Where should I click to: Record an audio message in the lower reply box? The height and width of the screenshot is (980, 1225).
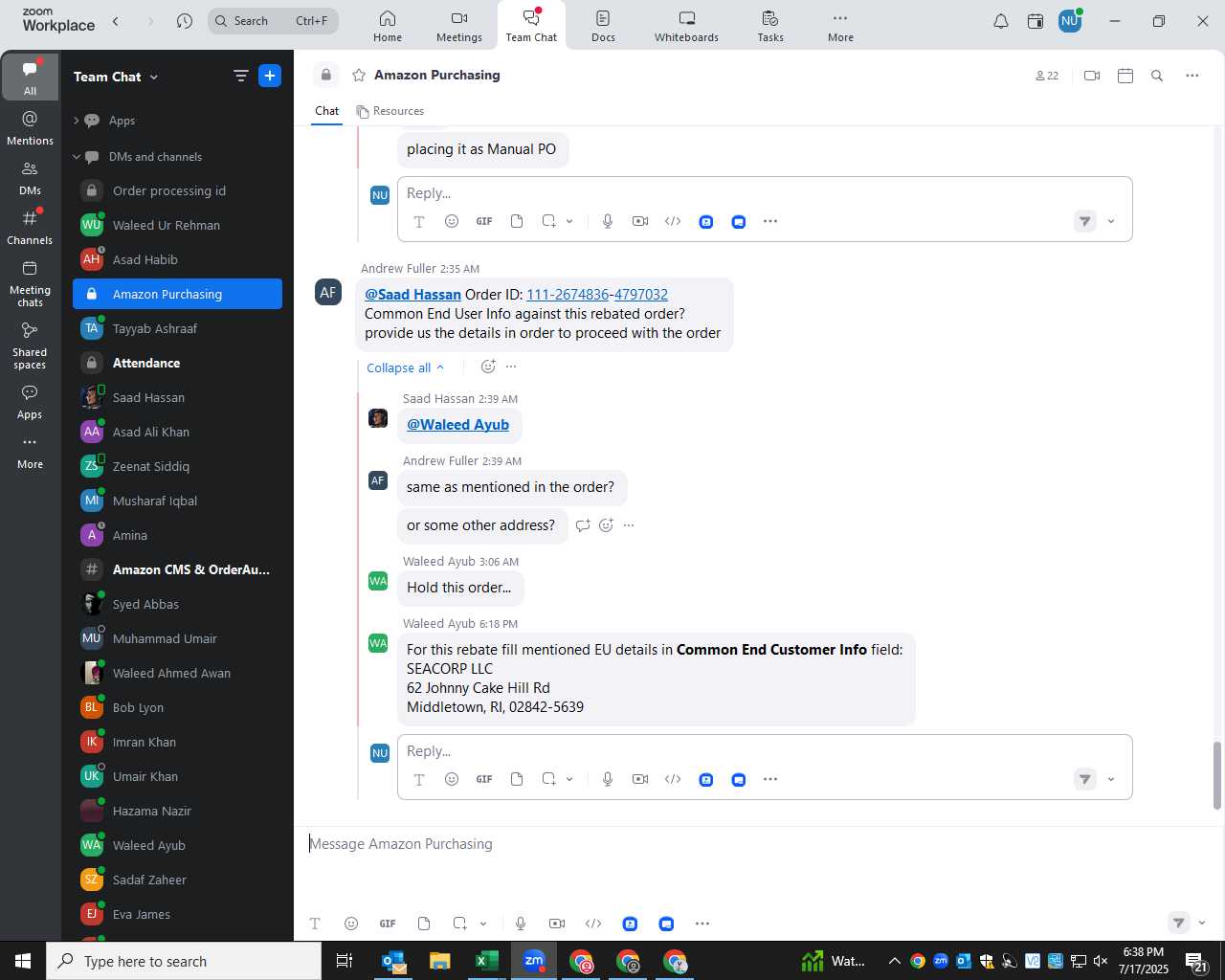point(608,779)
